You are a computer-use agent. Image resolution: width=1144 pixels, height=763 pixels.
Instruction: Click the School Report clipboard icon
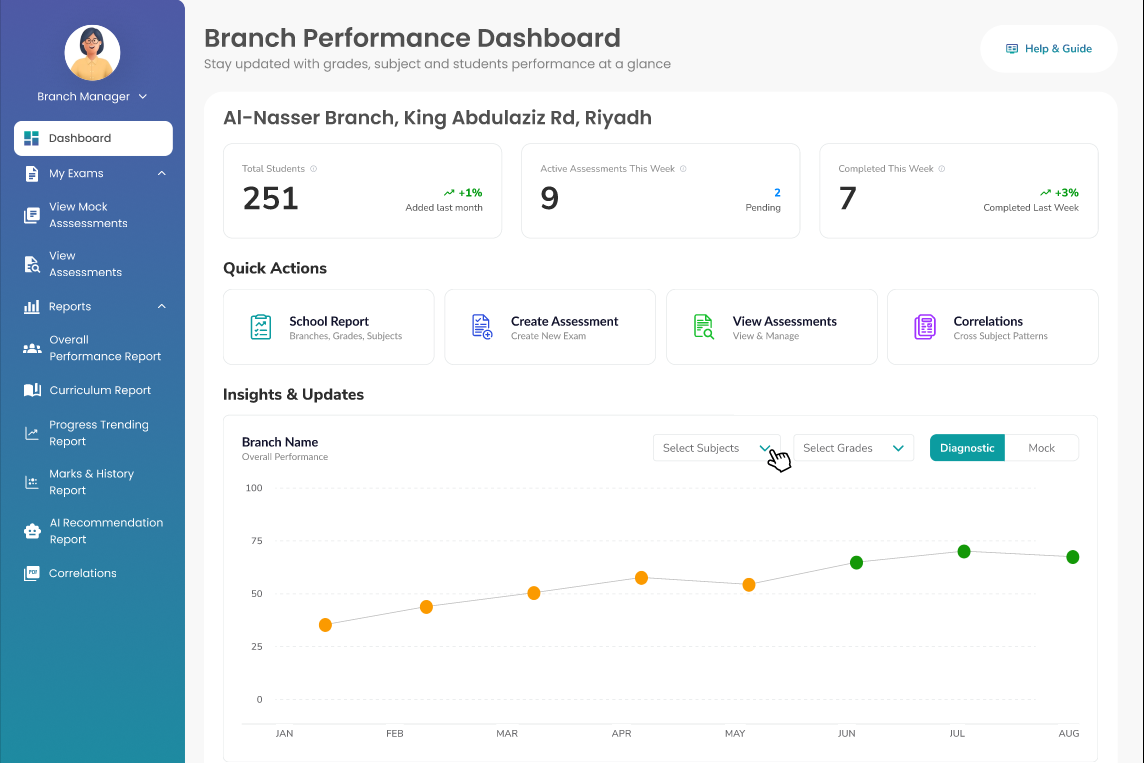click(x=261, y=327)
